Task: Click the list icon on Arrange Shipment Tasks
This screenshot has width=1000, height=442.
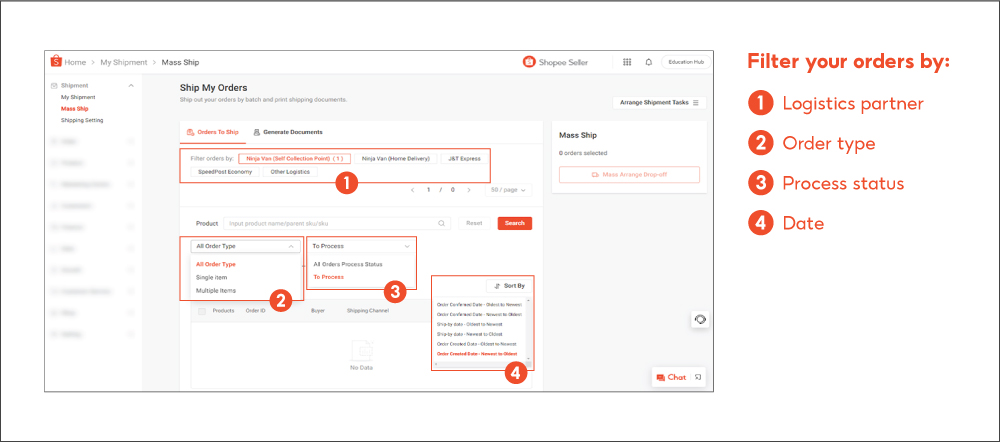Action: tap(696, 103)
